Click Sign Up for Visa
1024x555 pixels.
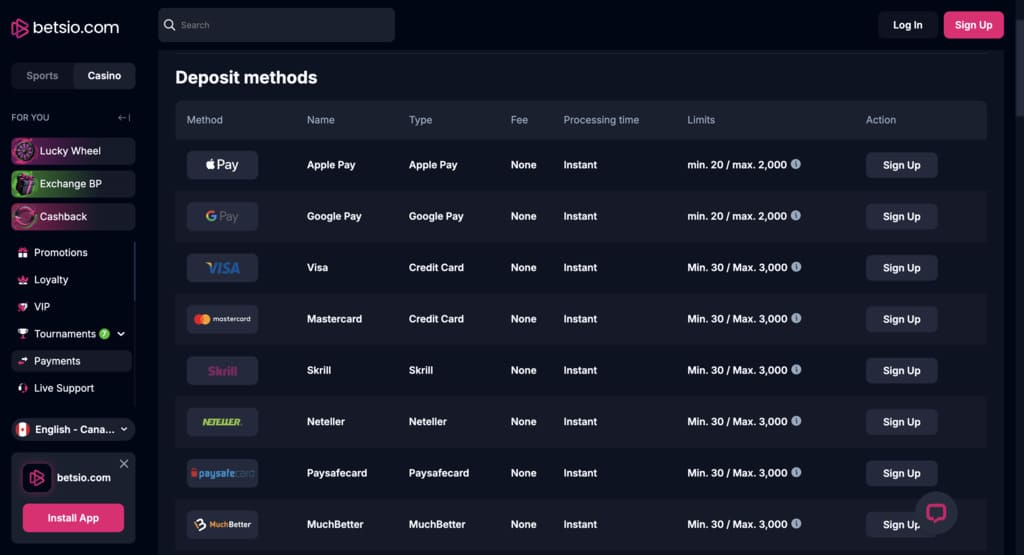[x=902, y=268]
